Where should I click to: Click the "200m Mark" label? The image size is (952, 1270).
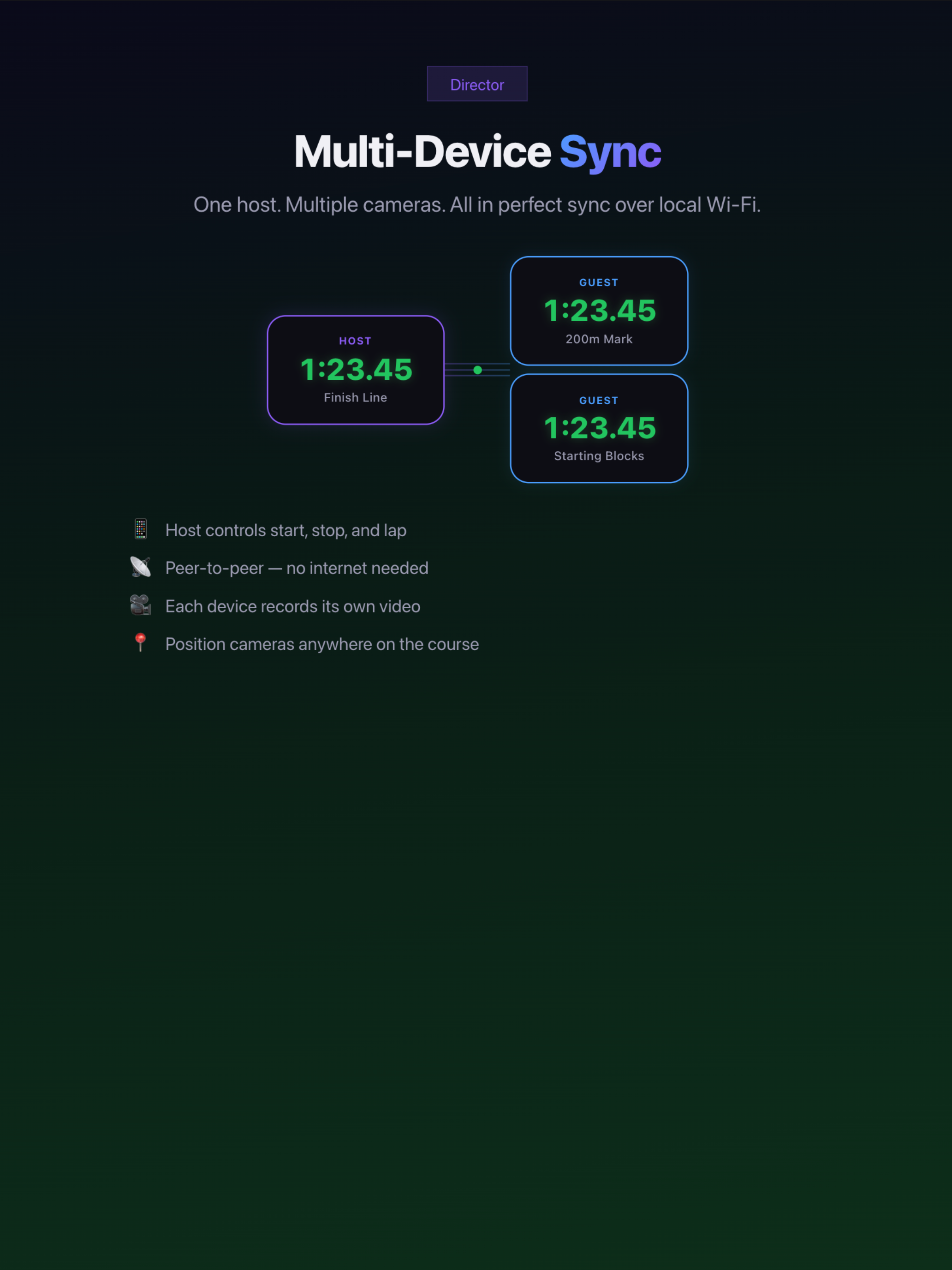click(599, 339)
